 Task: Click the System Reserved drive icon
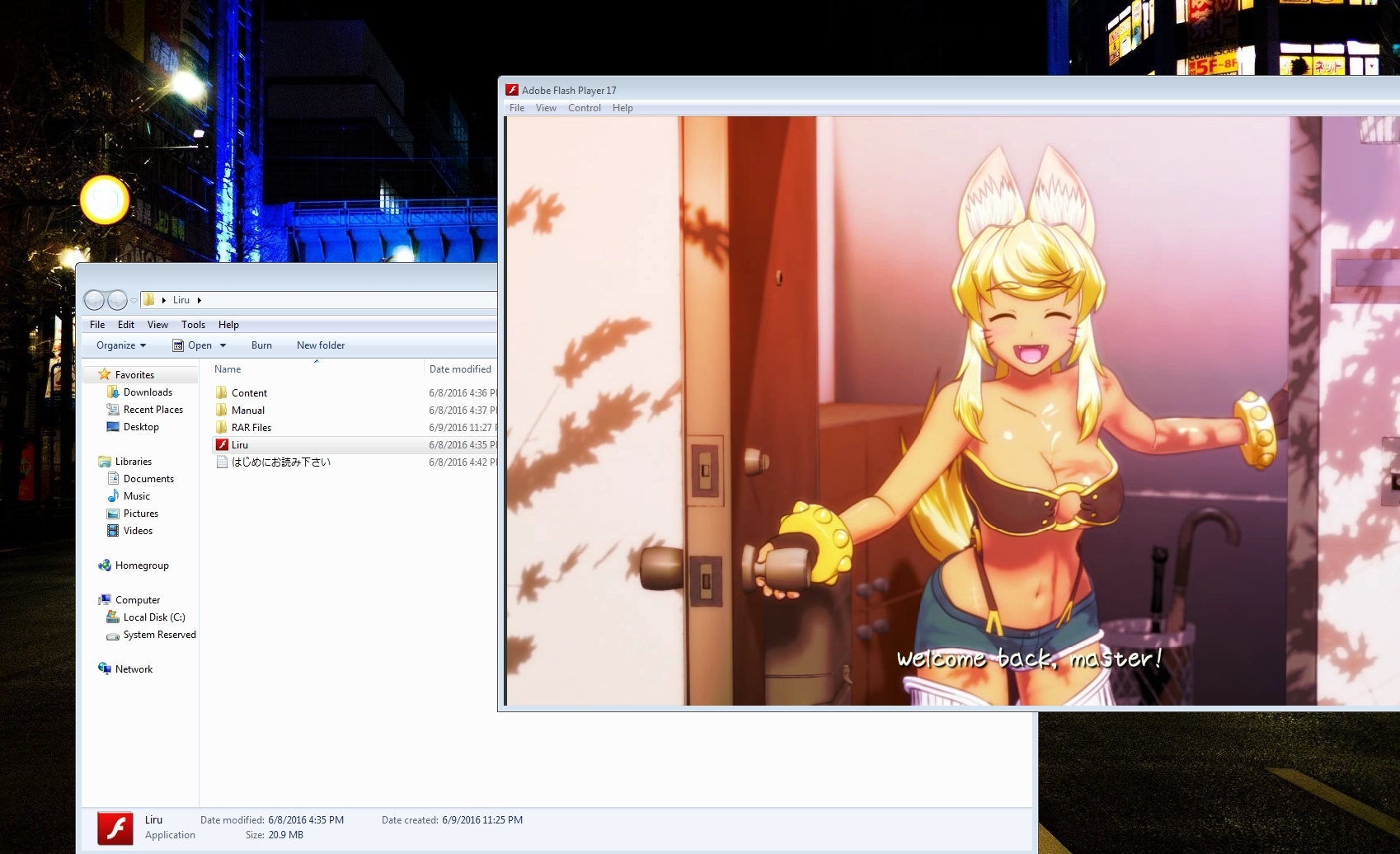click(x=113, y=636)
